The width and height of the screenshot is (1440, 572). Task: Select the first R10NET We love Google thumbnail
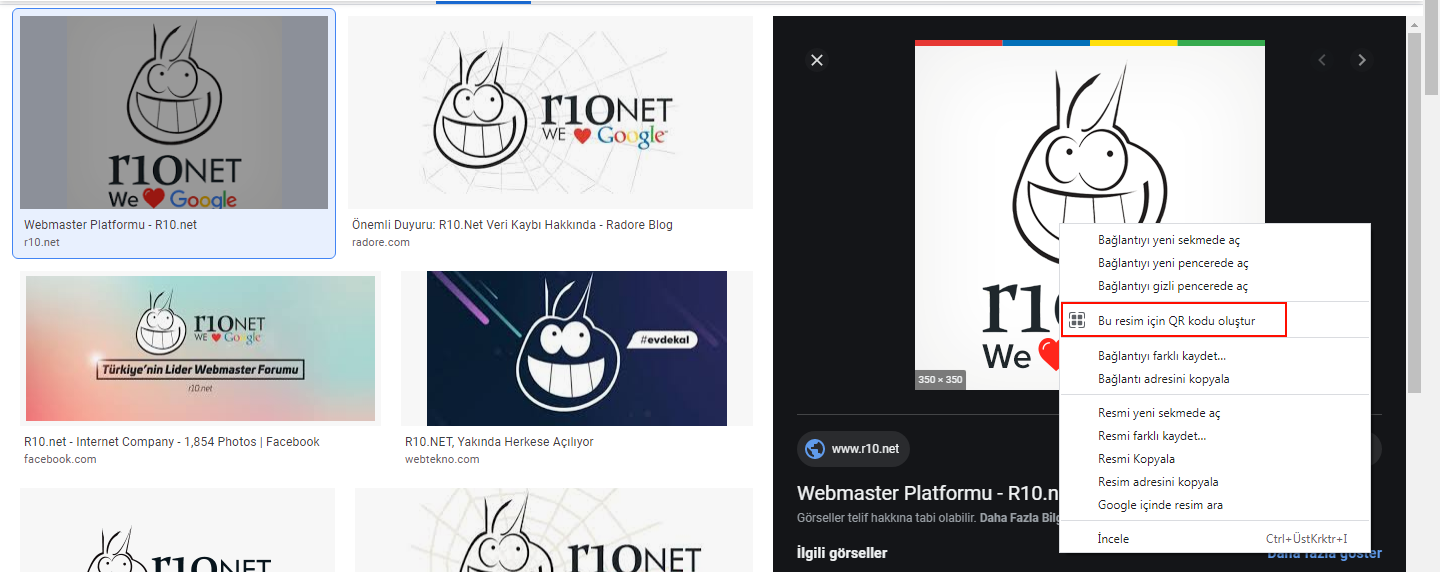point(174,112)
